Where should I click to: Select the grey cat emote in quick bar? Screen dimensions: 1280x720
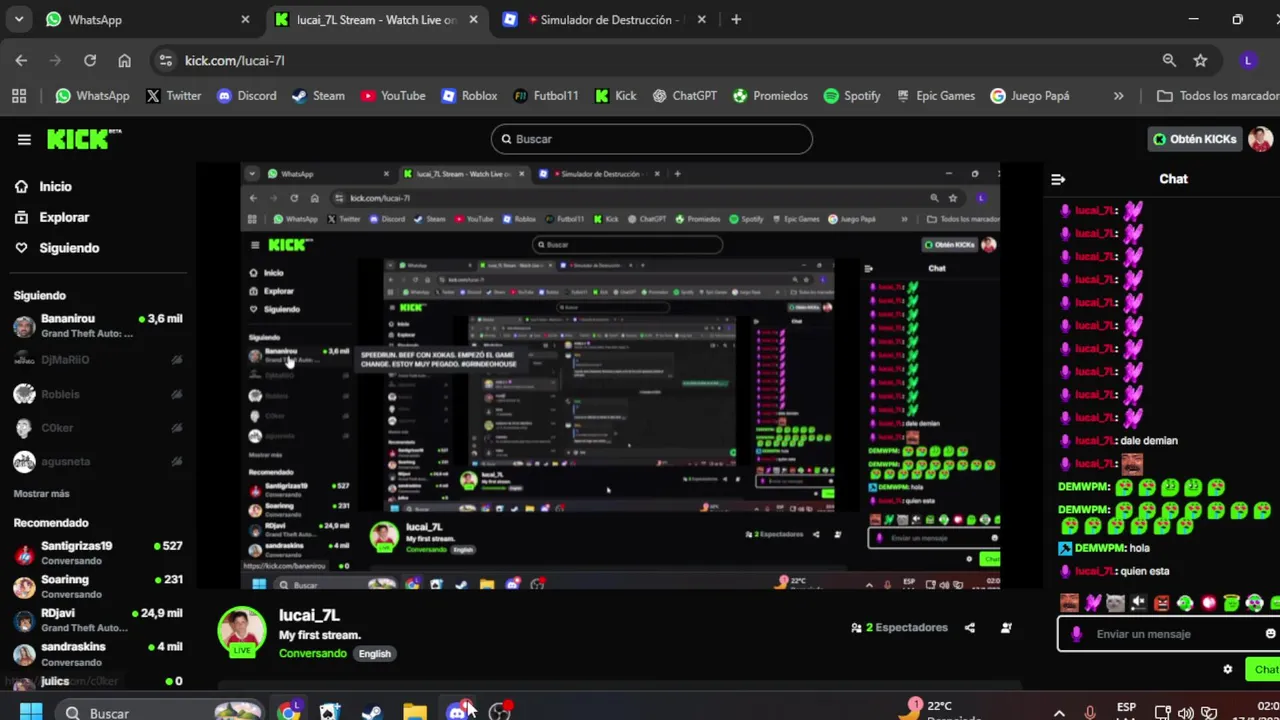1115,603
